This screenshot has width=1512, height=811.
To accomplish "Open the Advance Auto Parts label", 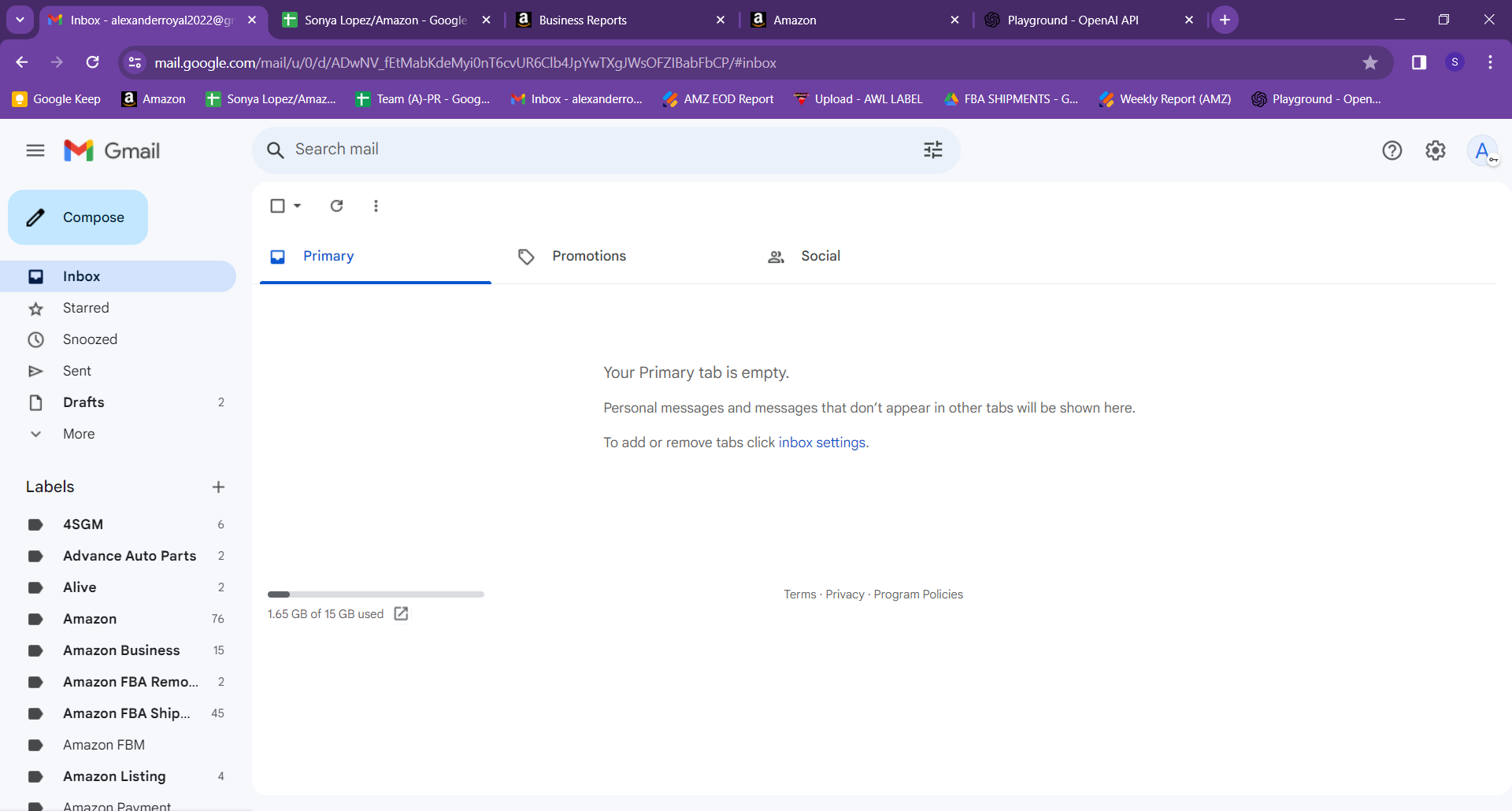I will pyautogui.click(x=118, y=556).
